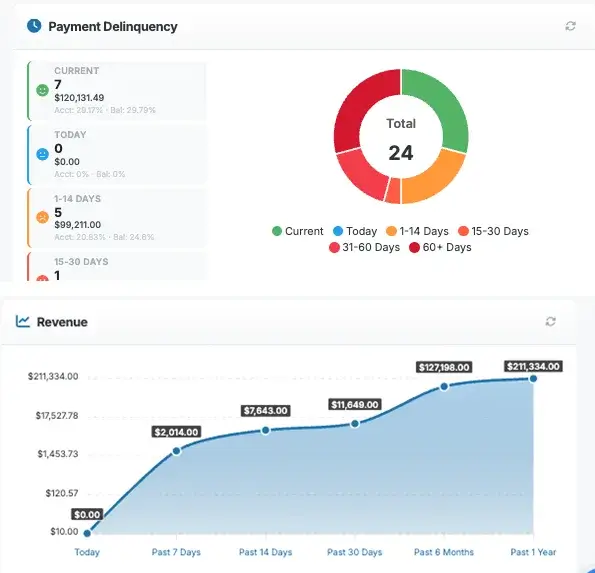Select the small 15-30 Days donut sliver

[x=394, y=190]
